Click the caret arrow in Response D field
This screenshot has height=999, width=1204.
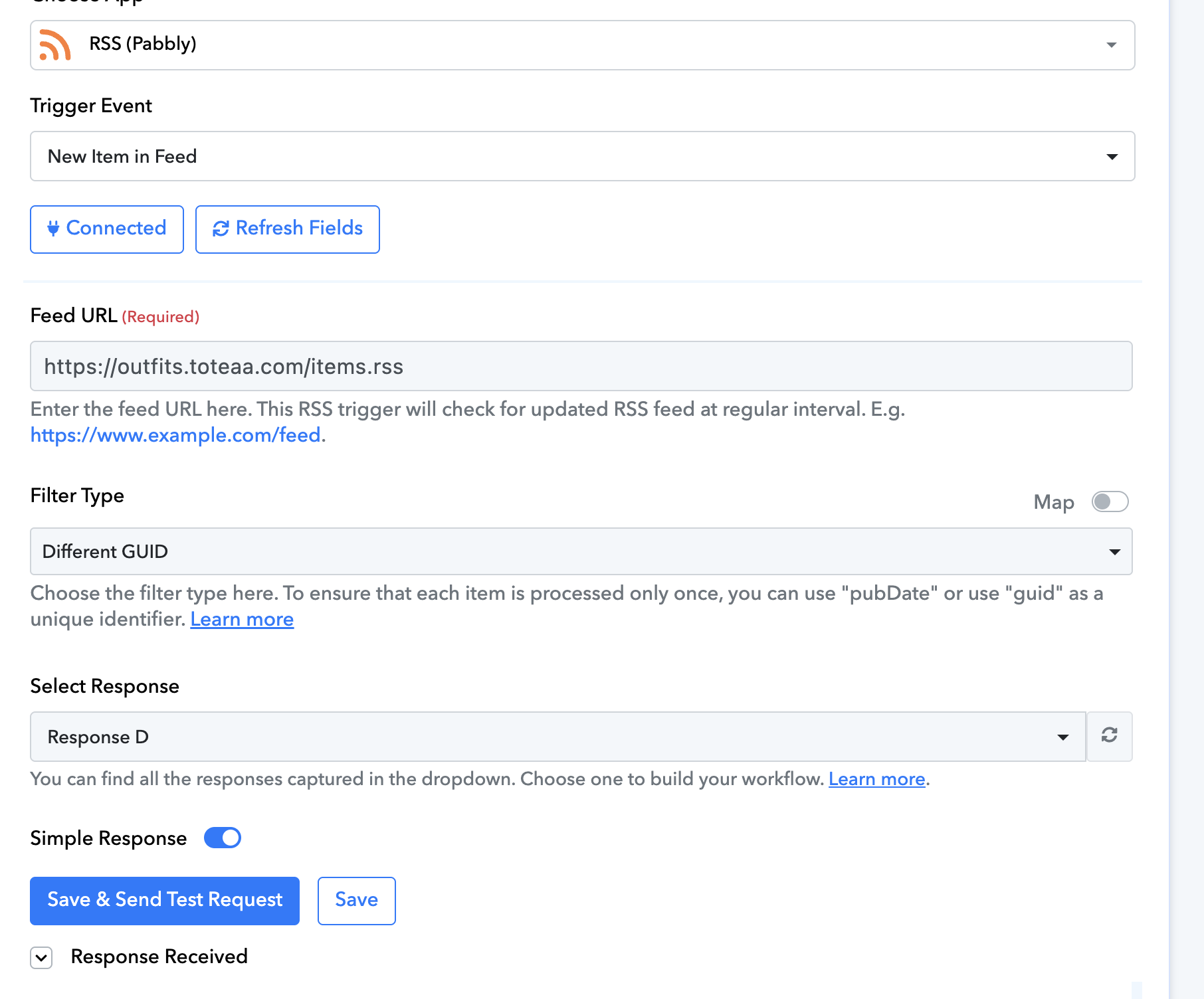pyautogui.click(x=1062, y=737)
